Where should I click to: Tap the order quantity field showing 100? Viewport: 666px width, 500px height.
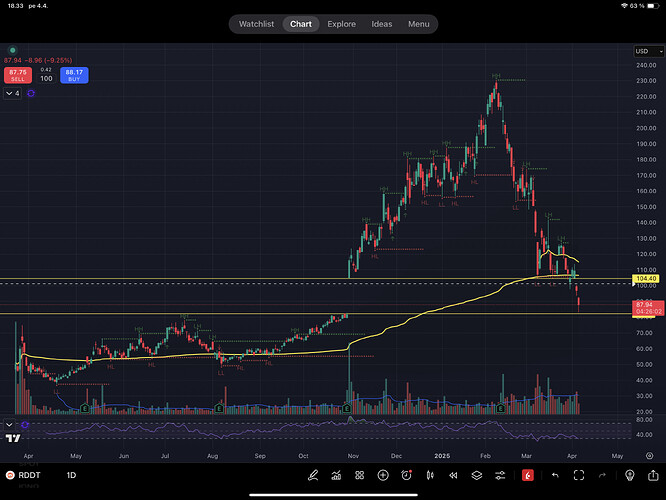click(x=46, y=76)
